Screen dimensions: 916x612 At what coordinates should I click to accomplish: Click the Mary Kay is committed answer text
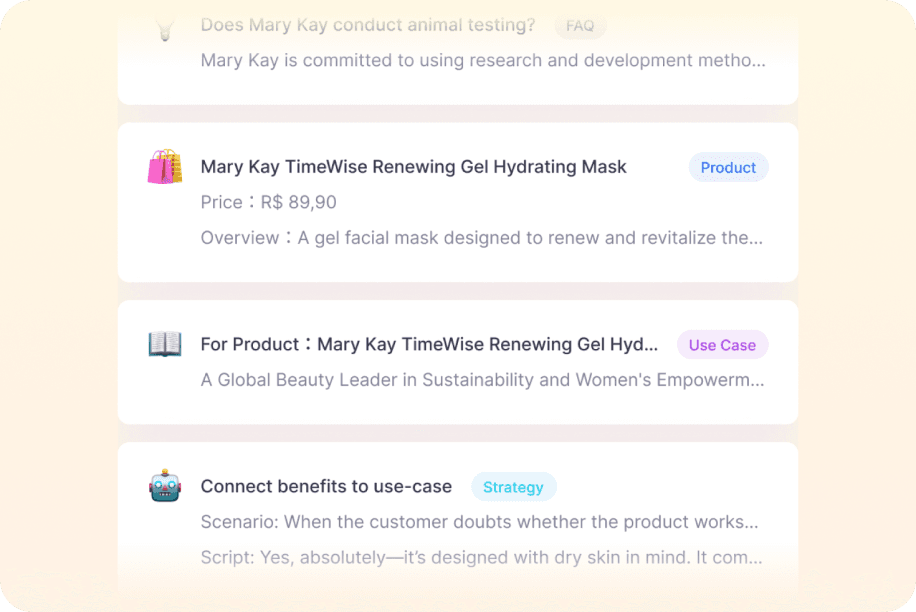pyautogui.click(x=483, y=60)
